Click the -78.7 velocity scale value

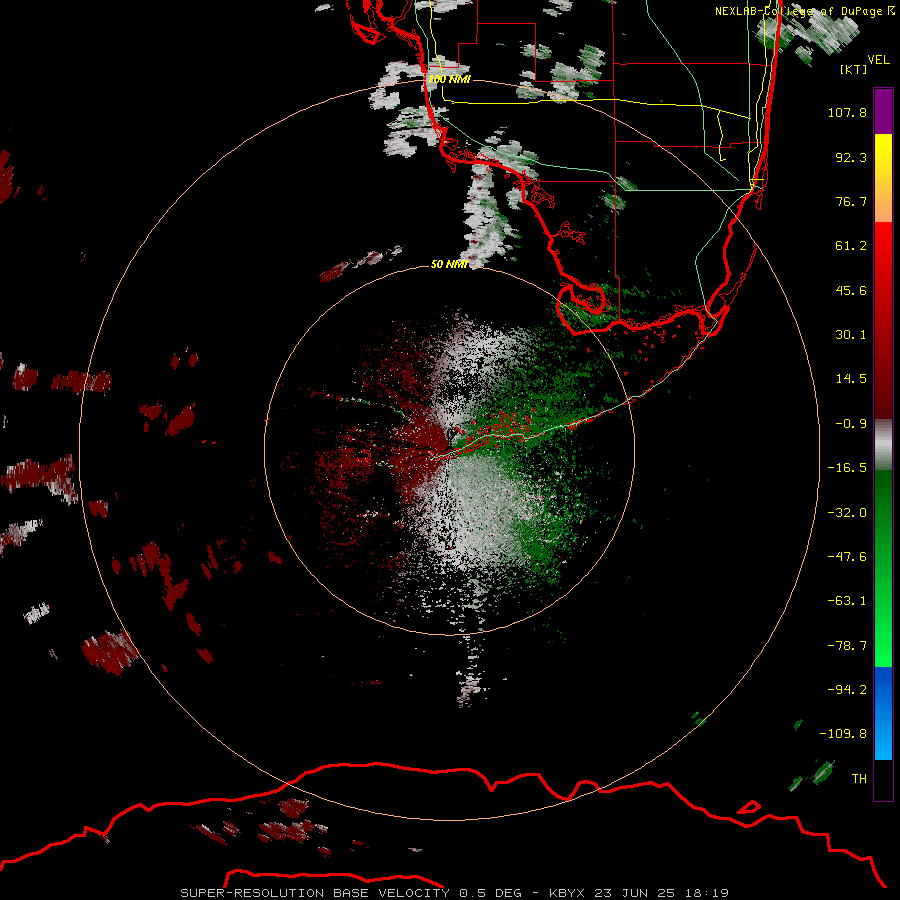click(x=847, y=646)
